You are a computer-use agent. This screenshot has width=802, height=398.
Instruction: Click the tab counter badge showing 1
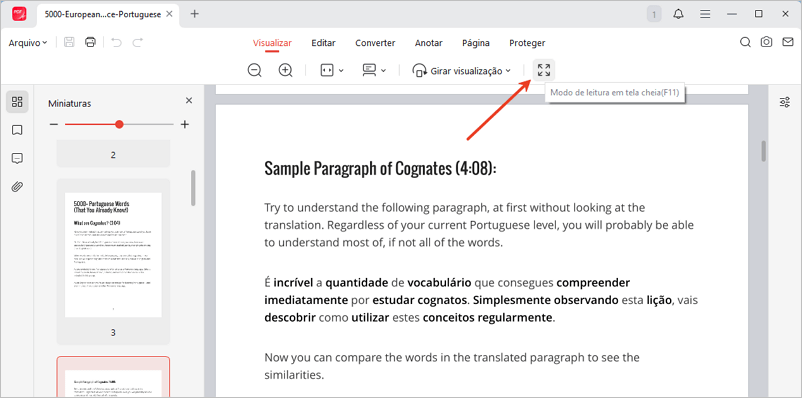(x=654, y=14)
